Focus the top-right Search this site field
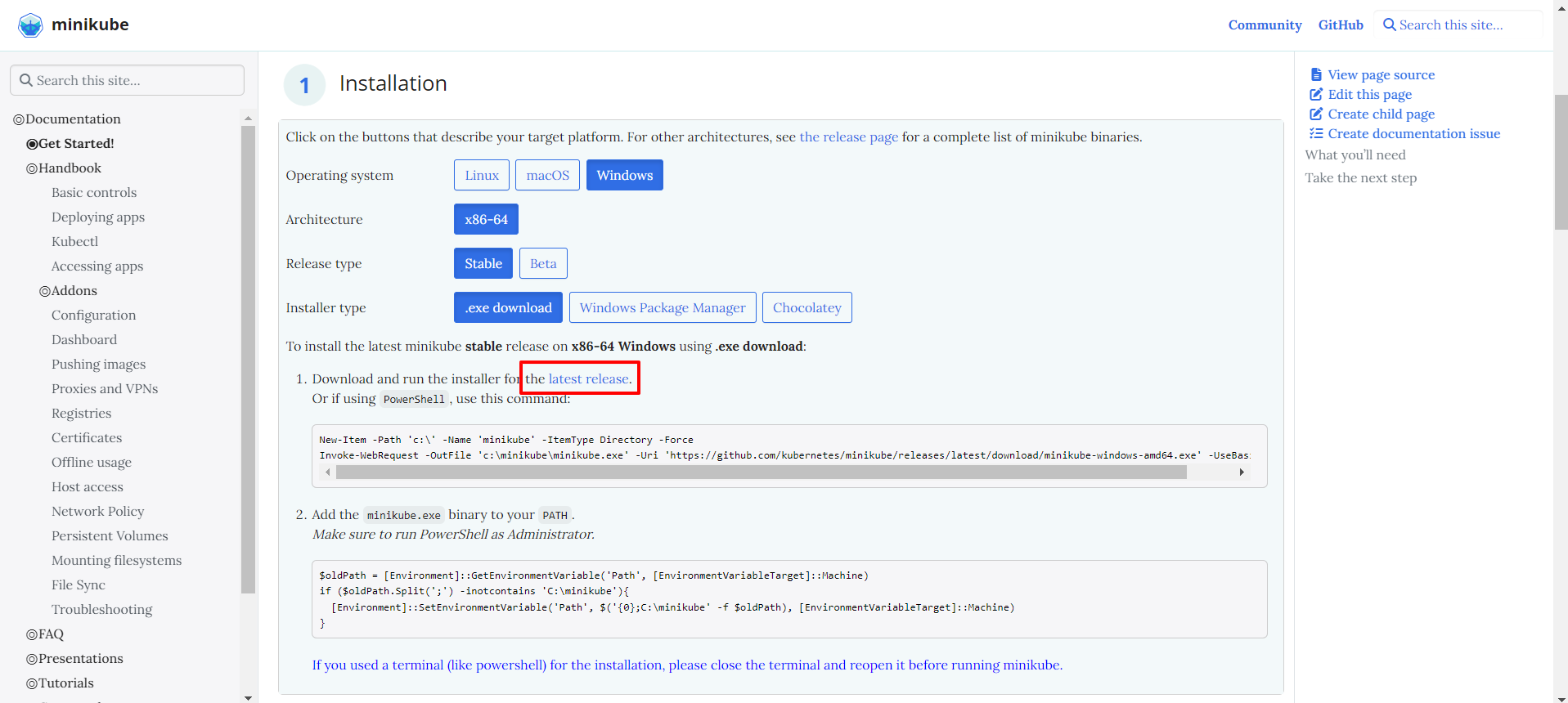This screenshot has width=1568, height=703. pyautogui.click(x=1458, y=25)
